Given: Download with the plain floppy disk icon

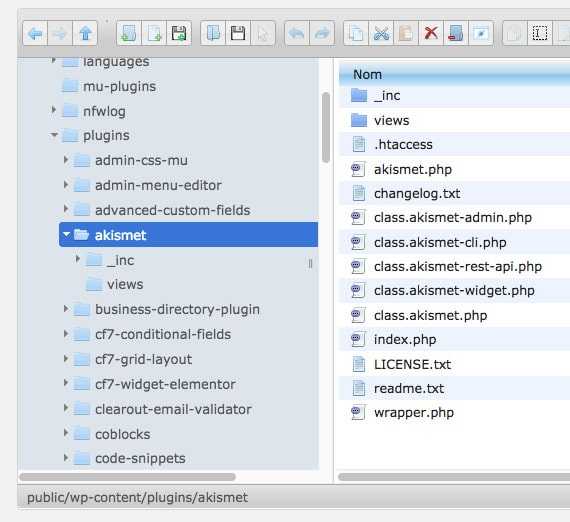Looking at the screenshot, I should click(x=238, y=33).
